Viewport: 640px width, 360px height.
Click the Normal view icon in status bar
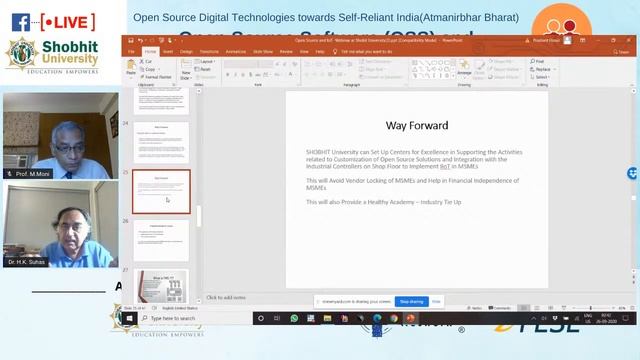(524, 308)
